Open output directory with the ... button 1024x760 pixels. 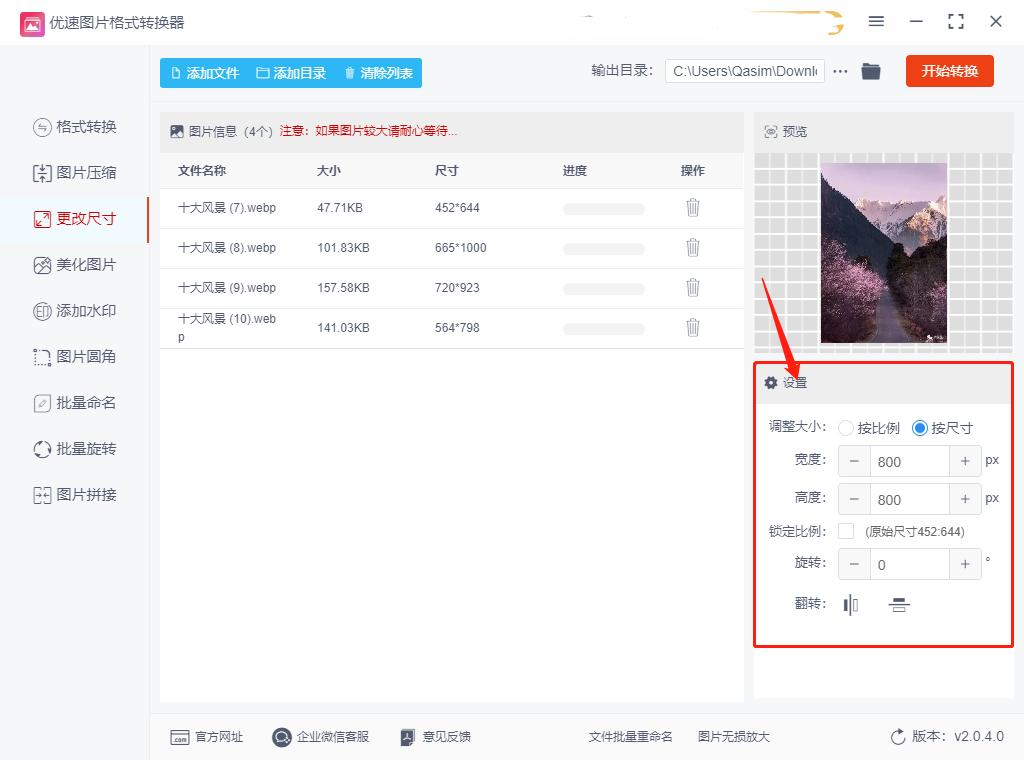(x=840, y=70)
